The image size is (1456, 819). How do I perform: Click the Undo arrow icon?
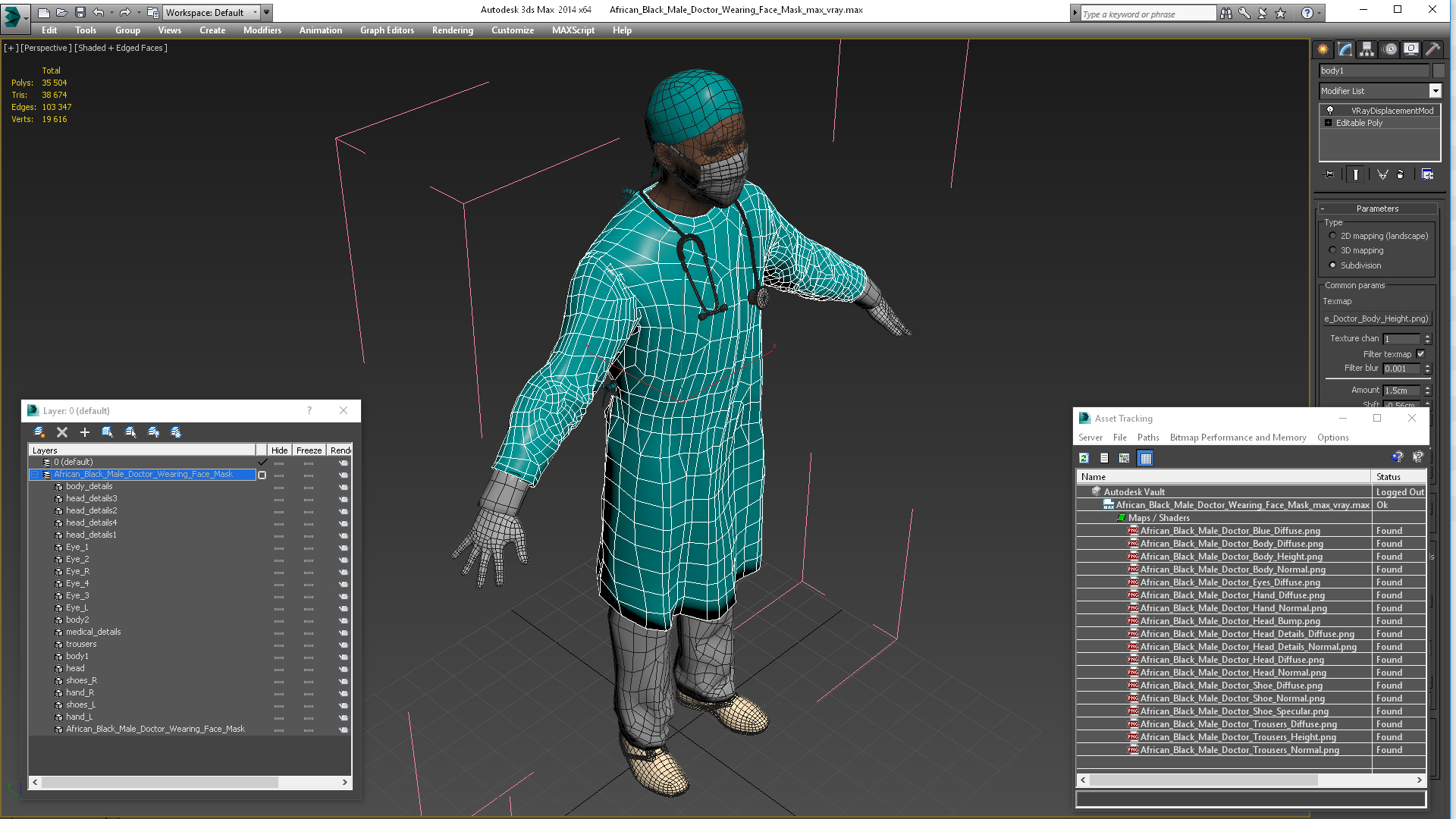tap(98, 13)
